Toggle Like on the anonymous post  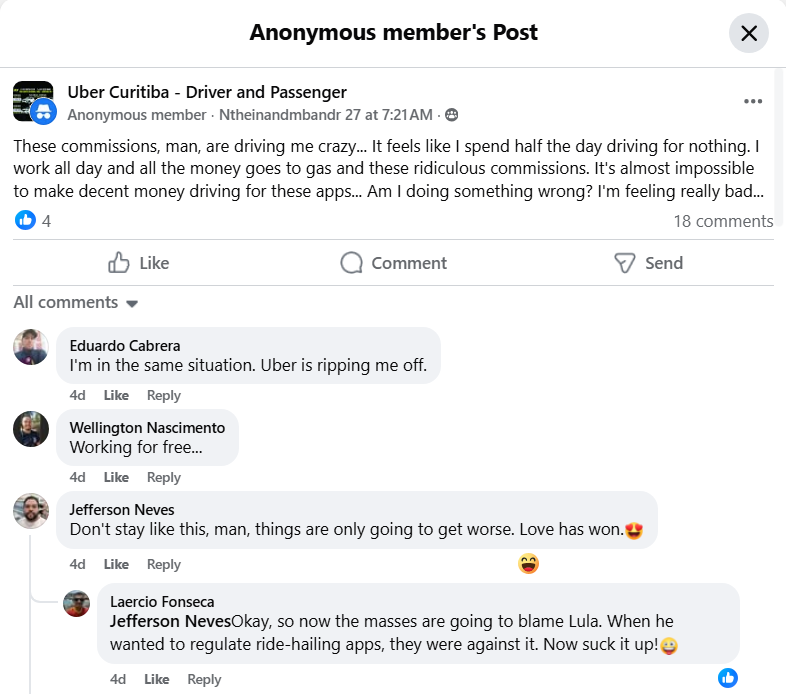pos(138,263)
